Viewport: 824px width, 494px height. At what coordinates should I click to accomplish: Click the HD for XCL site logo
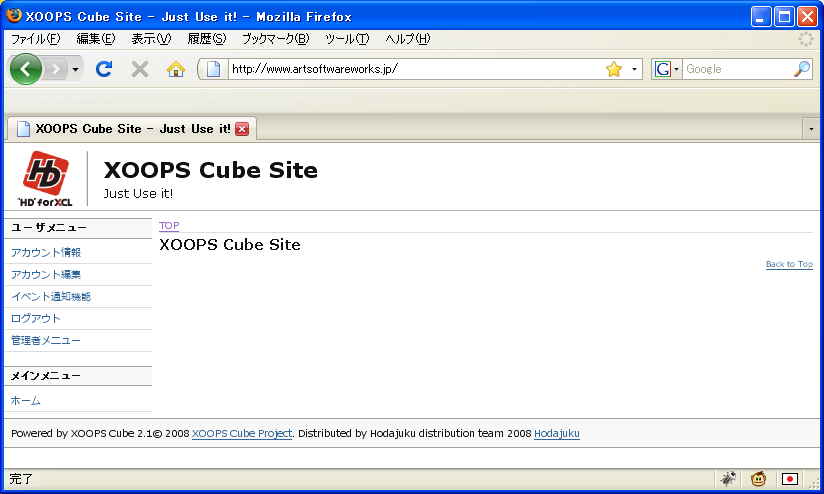[46, 178]
